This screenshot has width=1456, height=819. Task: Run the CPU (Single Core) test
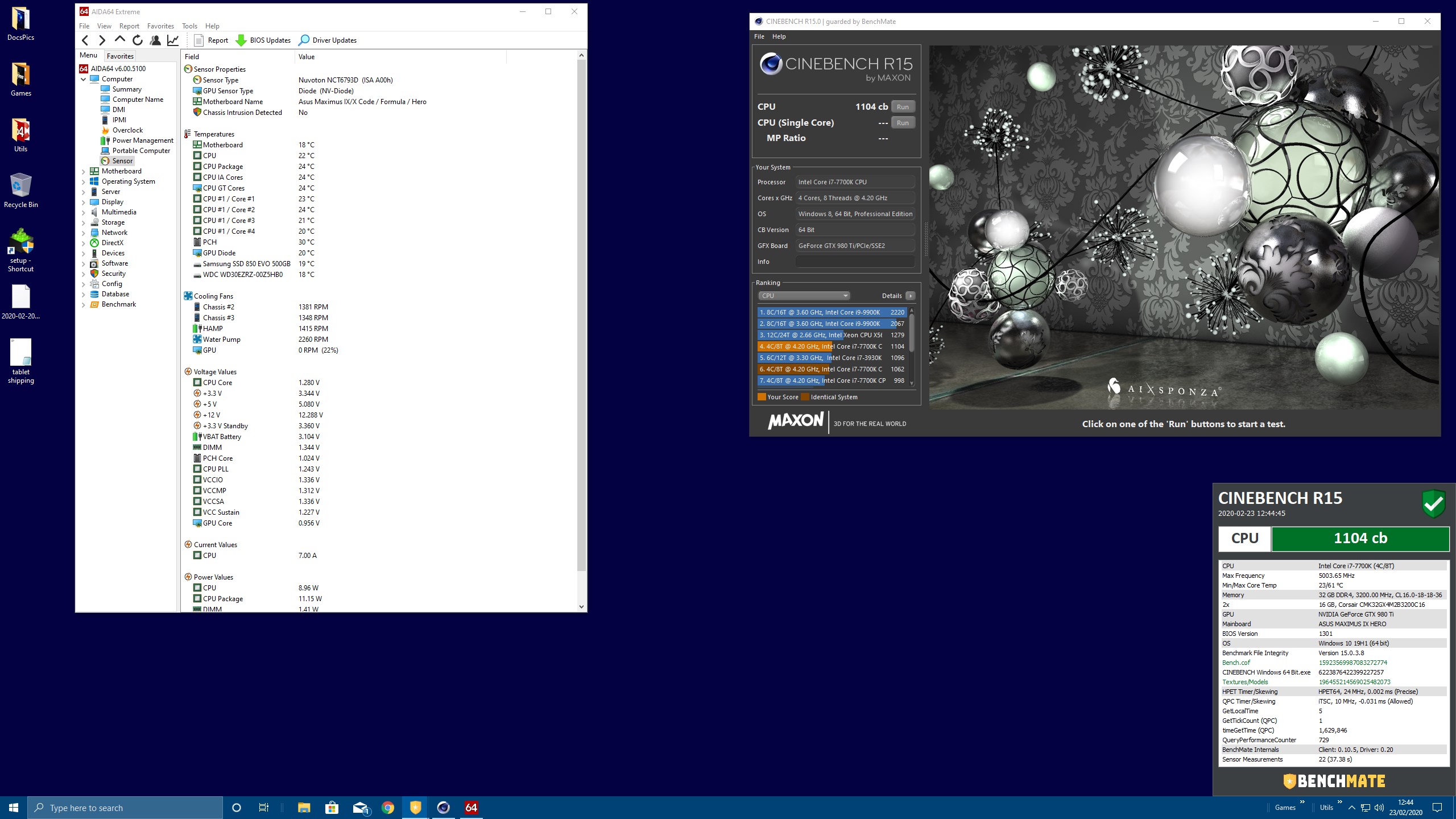click(903, 123)
